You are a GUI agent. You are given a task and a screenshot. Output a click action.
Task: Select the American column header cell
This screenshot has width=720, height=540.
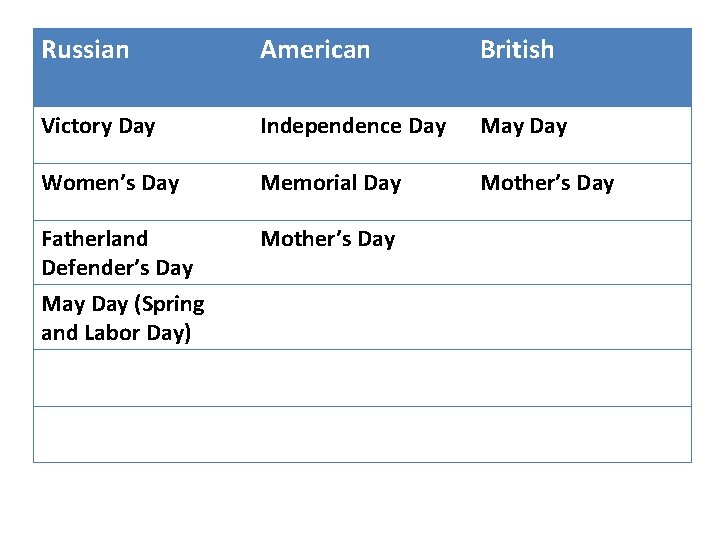[315, 50]
